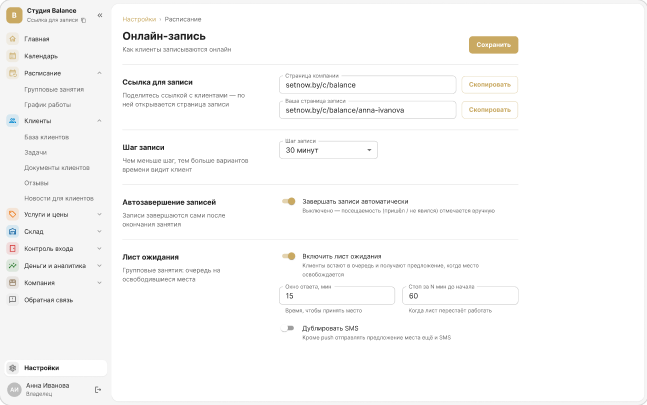
Task: Open Календарь calendar icon
Action: (13, 56)
